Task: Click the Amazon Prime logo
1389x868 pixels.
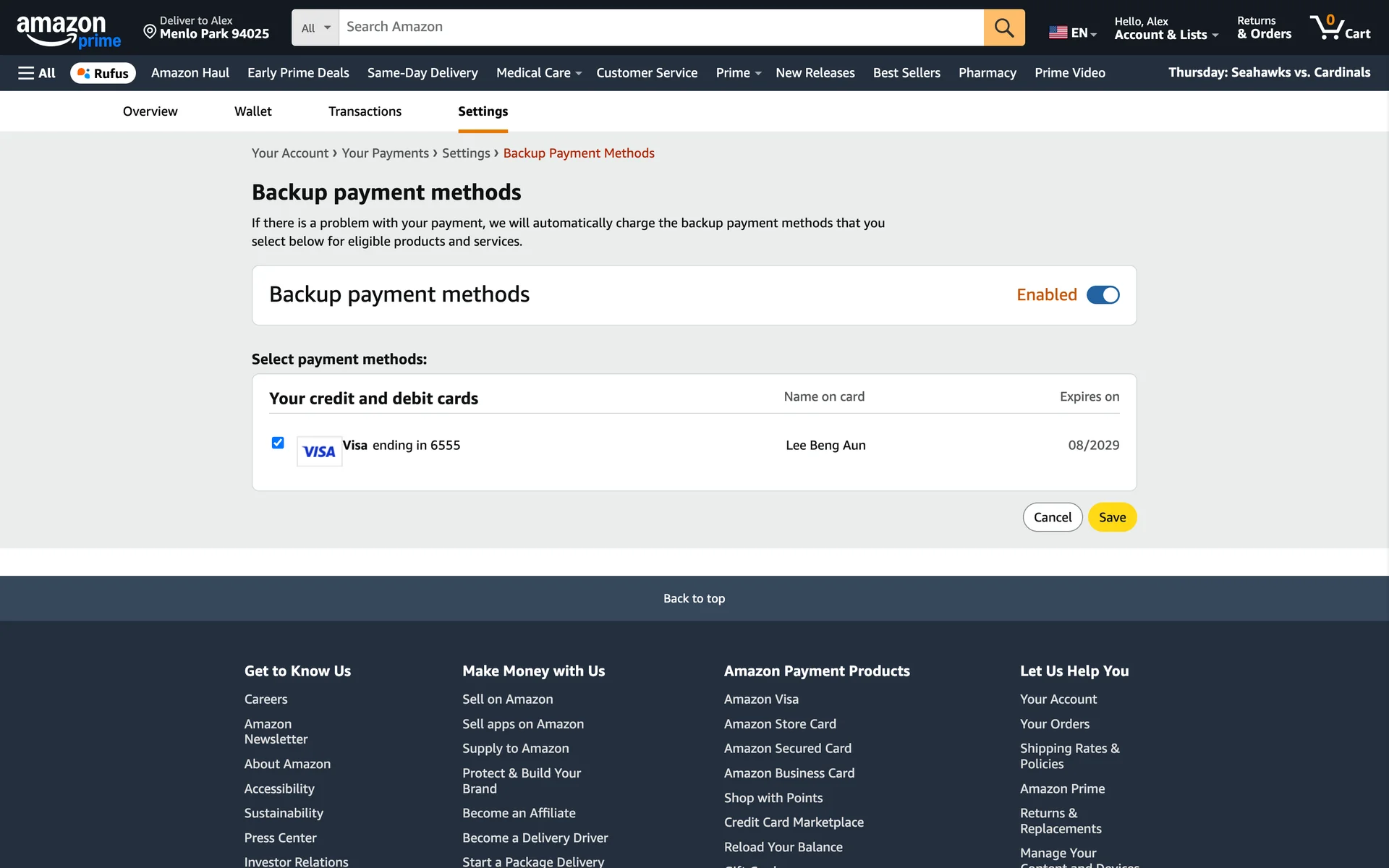Action: (x=68, y=31)
